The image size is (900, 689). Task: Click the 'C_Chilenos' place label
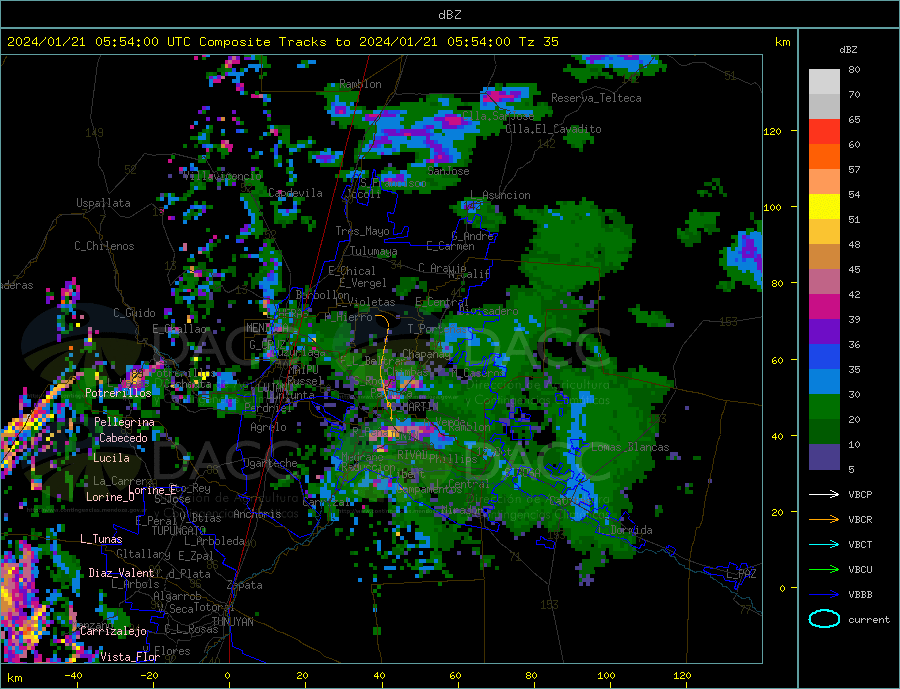coord(104,246)
